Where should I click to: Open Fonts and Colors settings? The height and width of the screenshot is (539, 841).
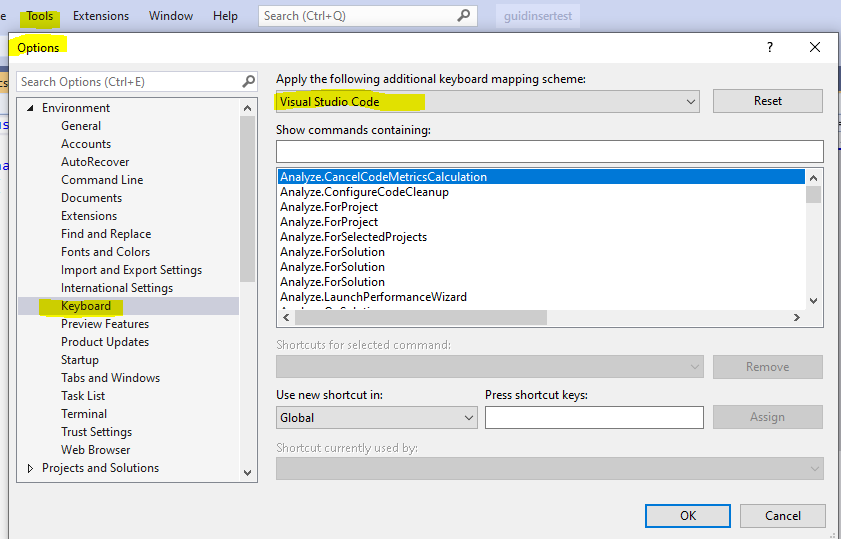pos(105,252)
